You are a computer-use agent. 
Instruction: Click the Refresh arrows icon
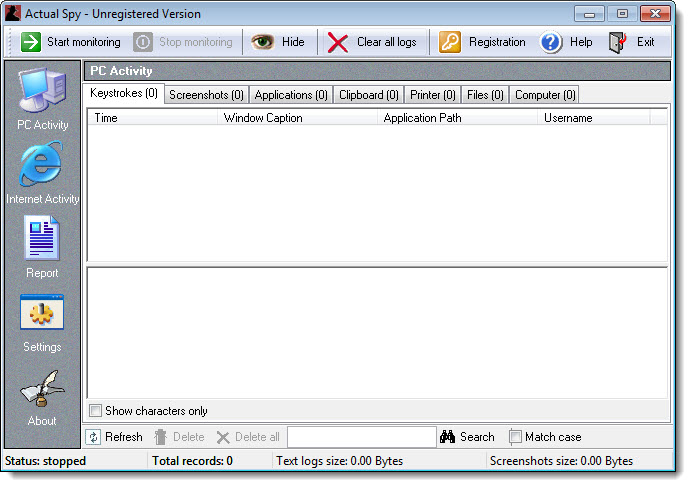point(93,437)
